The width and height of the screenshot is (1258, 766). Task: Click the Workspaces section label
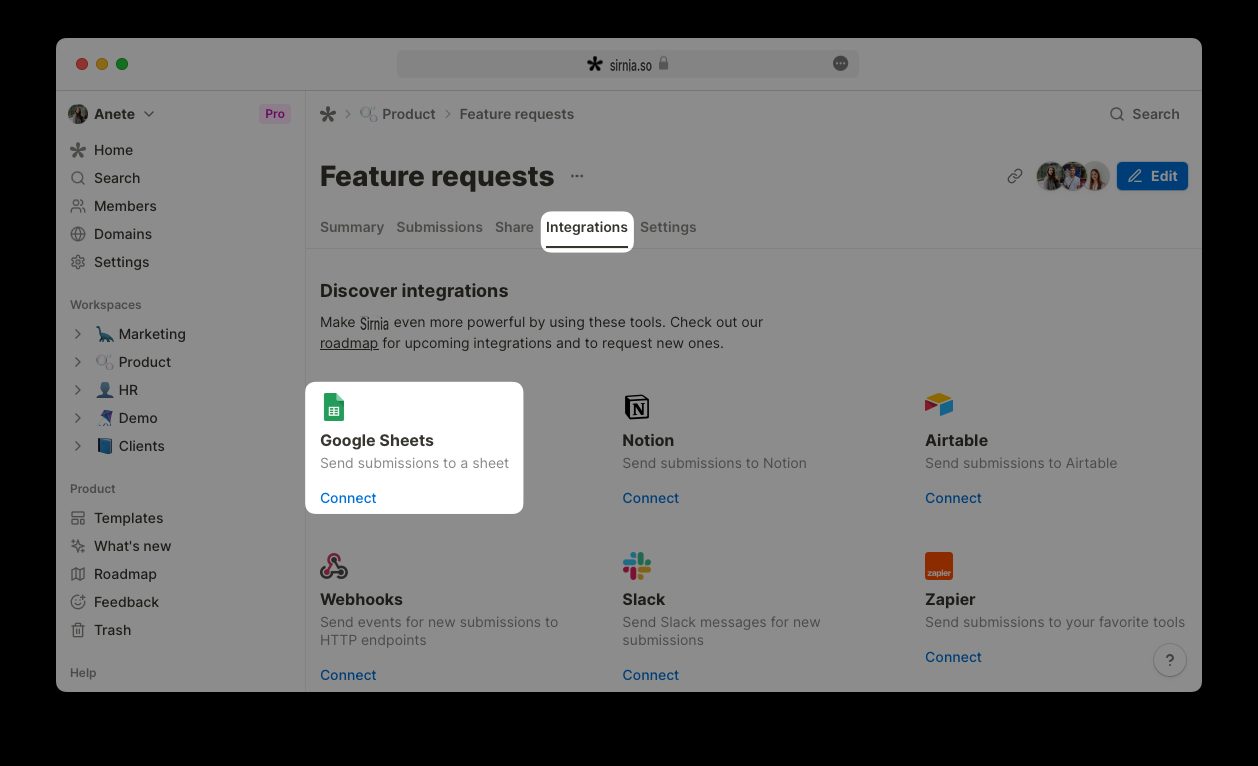click(x=105, y=305)
